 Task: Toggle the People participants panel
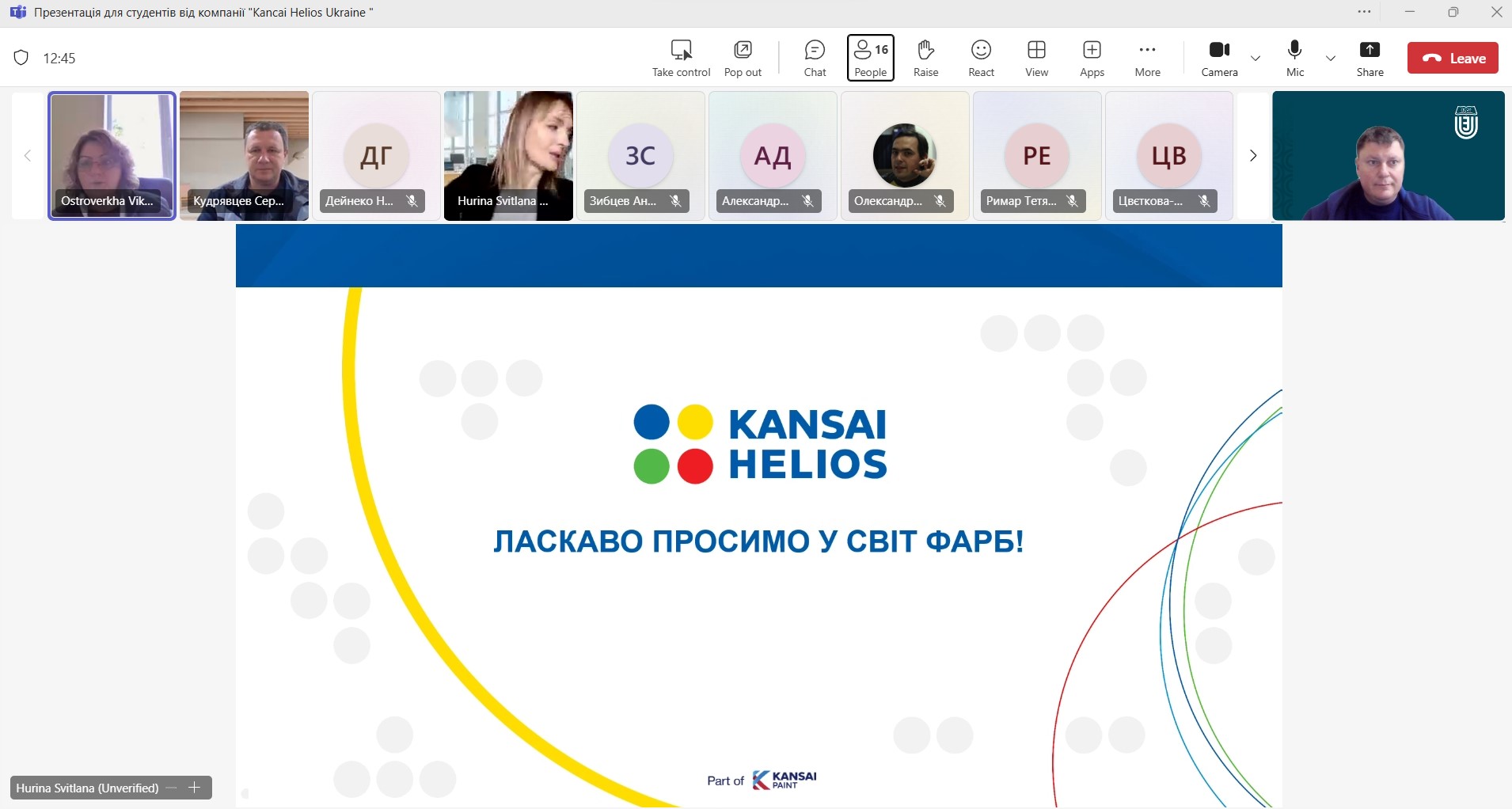pyautogui.click(x=870, y=59)
